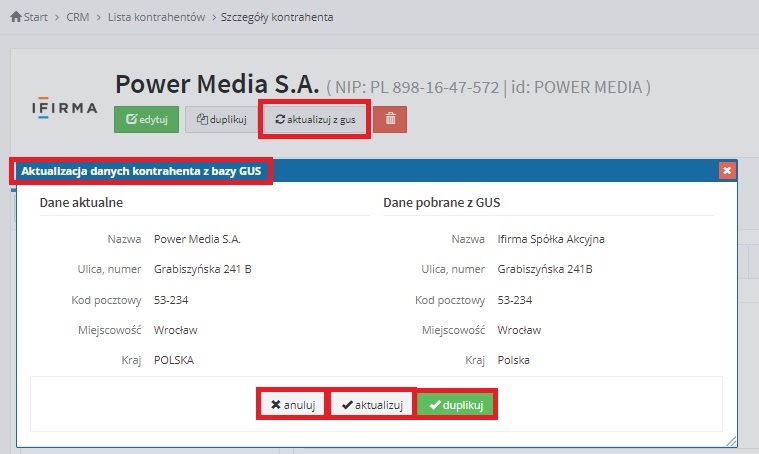Screen dimensions: 759x454
Task: Click current street 'Grabiszyńska 241 B'
Action: (x=202, y=269)
